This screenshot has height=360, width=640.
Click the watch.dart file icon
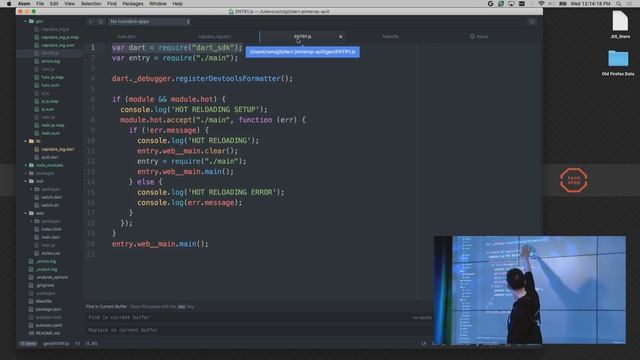(37, 197)
